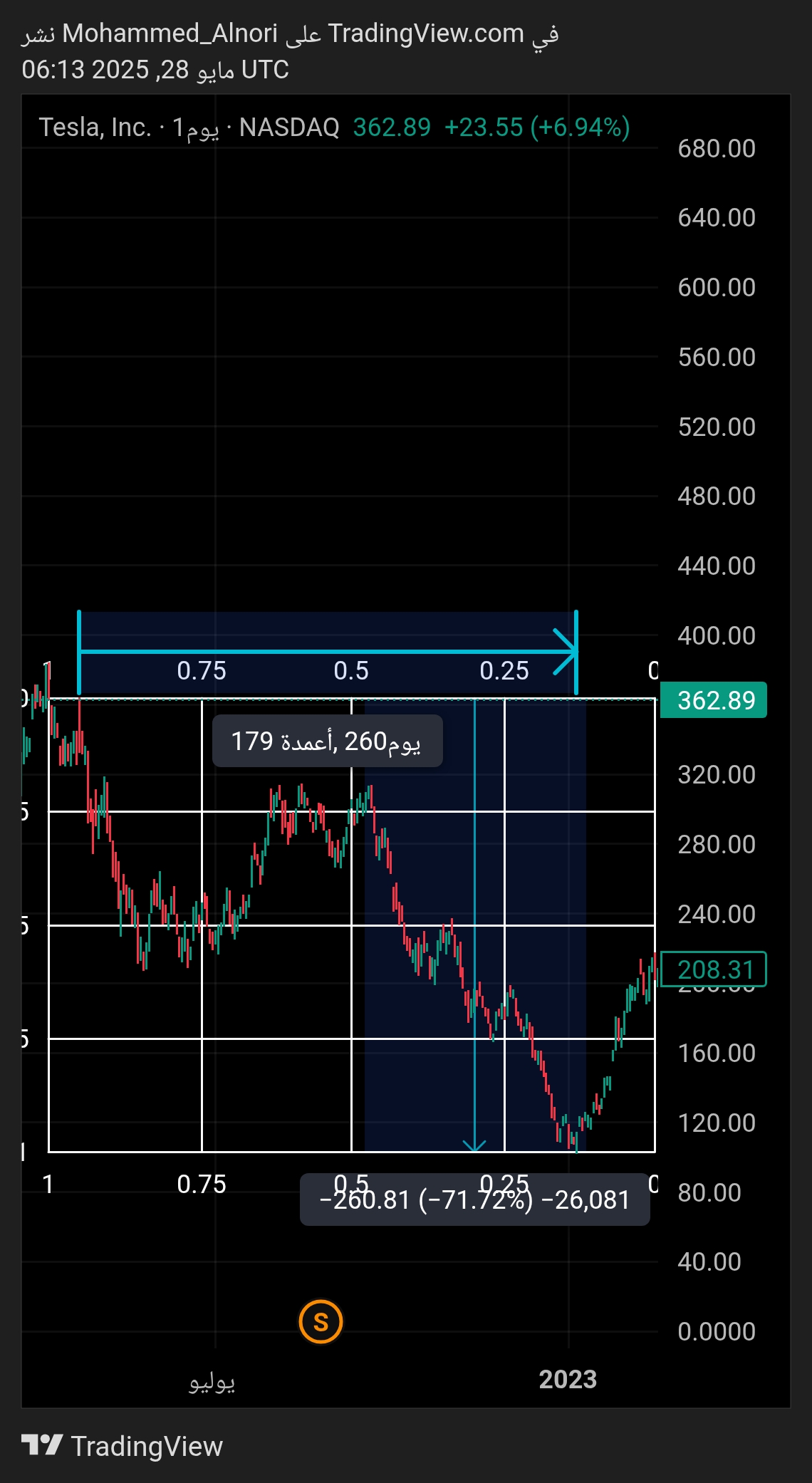Click the 0.75 label below the Fib grid
Screen dimensions: 812x1483
[202, 1184]
